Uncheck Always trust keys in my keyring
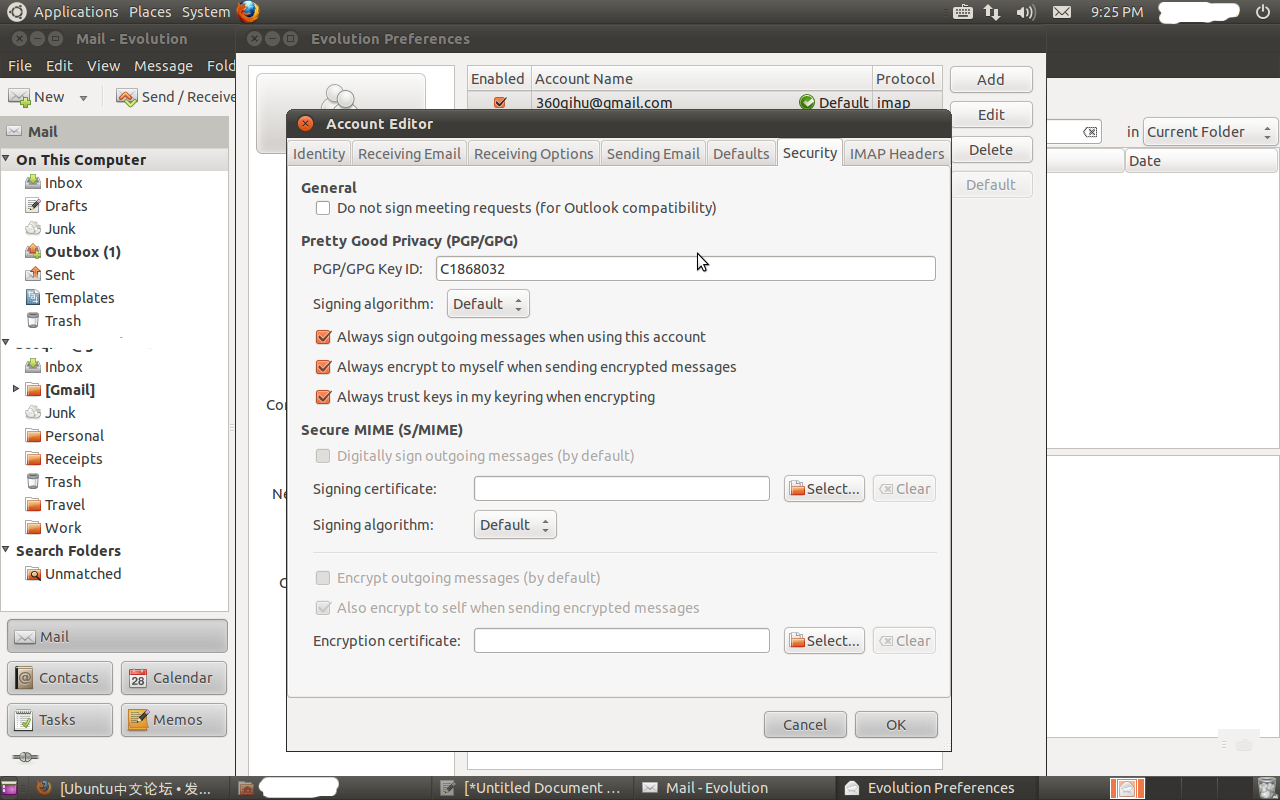The image size is (1280, 800). tap(323, 397)
